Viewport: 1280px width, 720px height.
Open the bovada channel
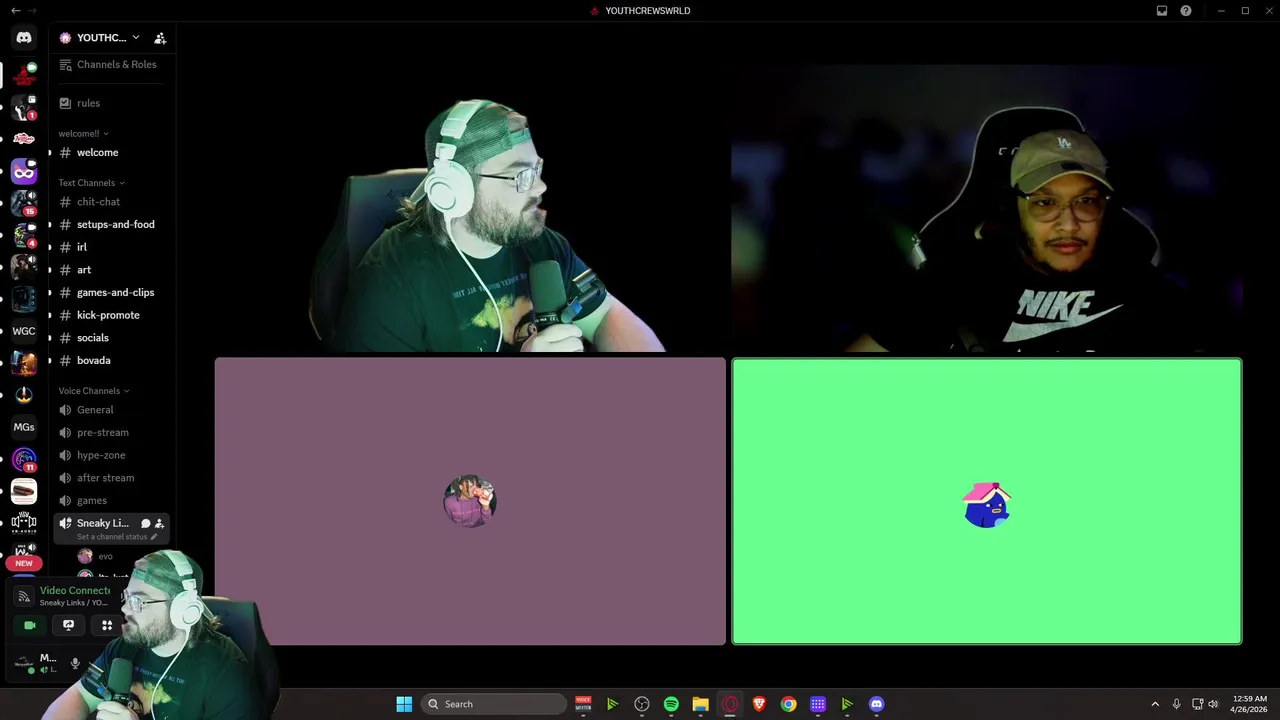click(x=112, y=360)
